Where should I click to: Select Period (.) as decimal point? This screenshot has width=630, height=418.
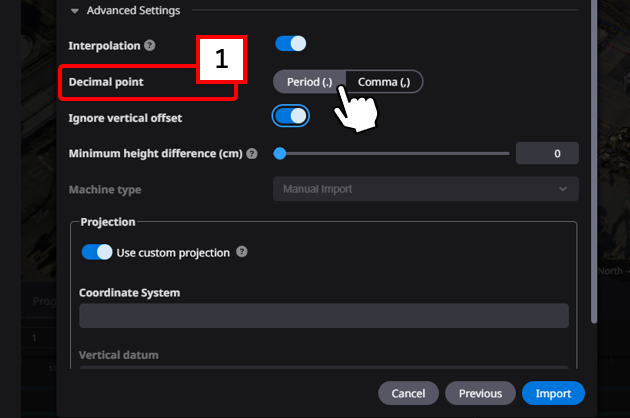(309, 81)
